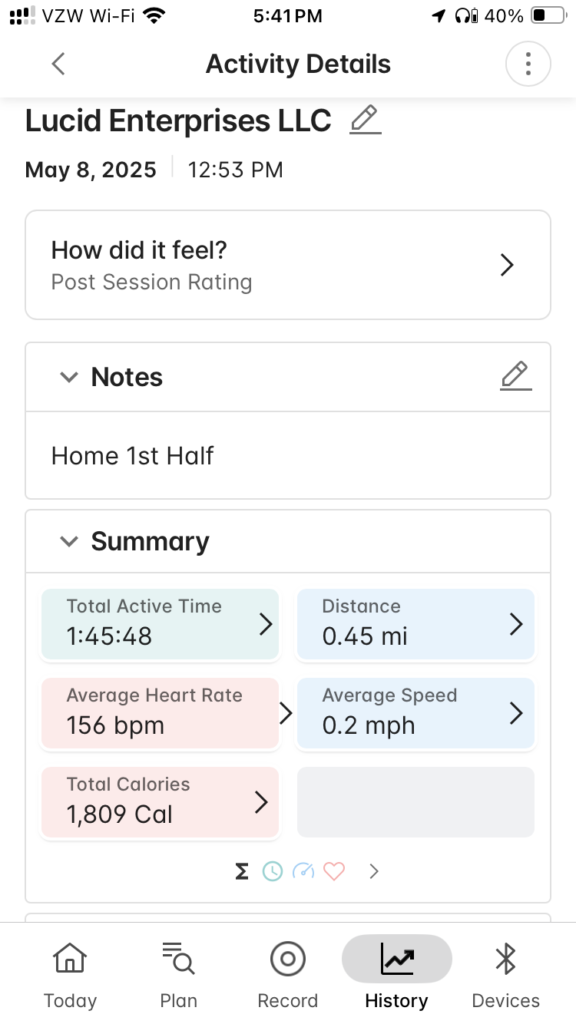Select the heart summary icon

pyautogui.click(x=334, y=871)
